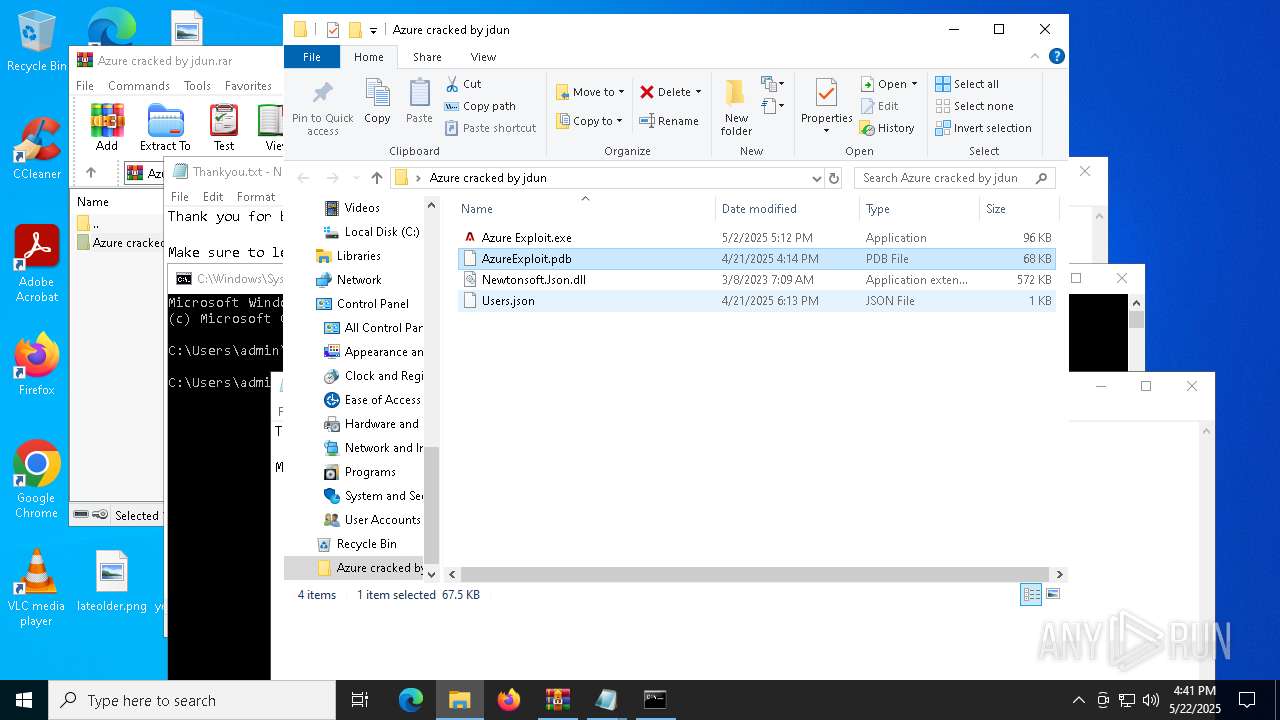
Task: Expand the Delete dropdown arrow
Action: 698,92
